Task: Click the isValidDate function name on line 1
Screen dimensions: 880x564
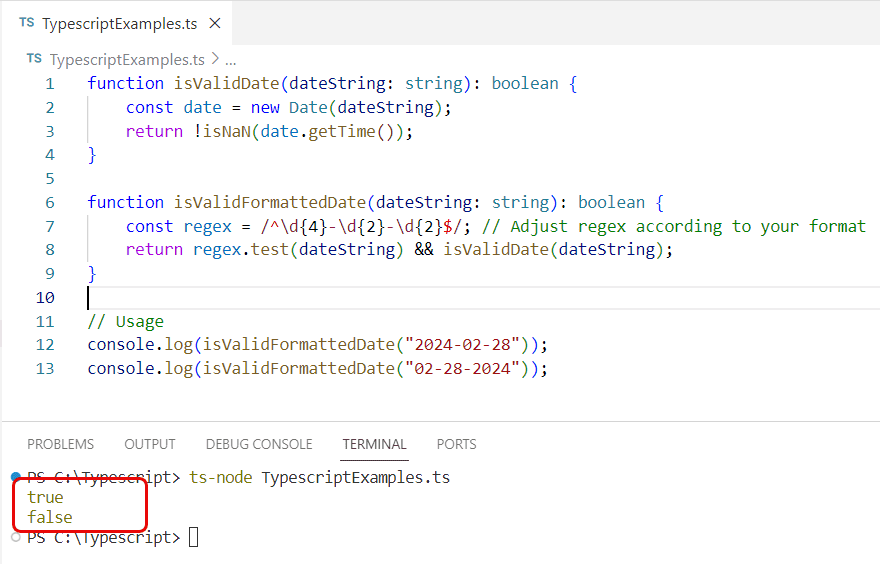Action: [x=226, y=84]
